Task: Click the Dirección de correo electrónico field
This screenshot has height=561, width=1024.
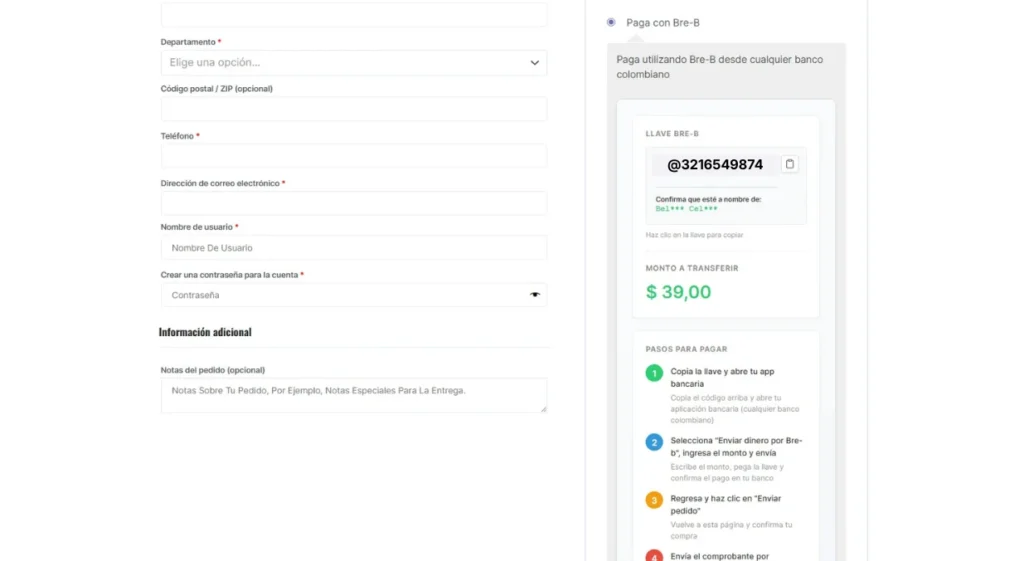Action: [354, 203]
